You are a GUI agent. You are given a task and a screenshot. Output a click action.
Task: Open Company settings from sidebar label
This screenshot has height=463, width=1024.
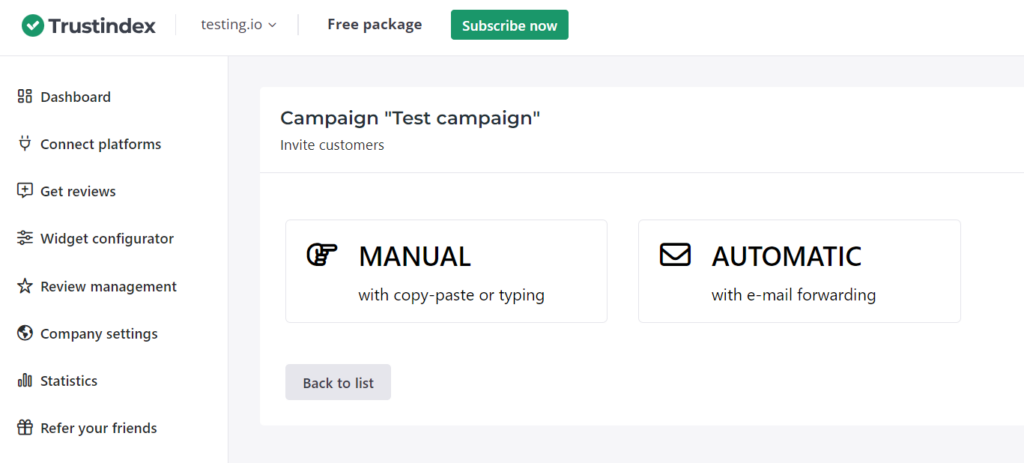click(99, 334)
